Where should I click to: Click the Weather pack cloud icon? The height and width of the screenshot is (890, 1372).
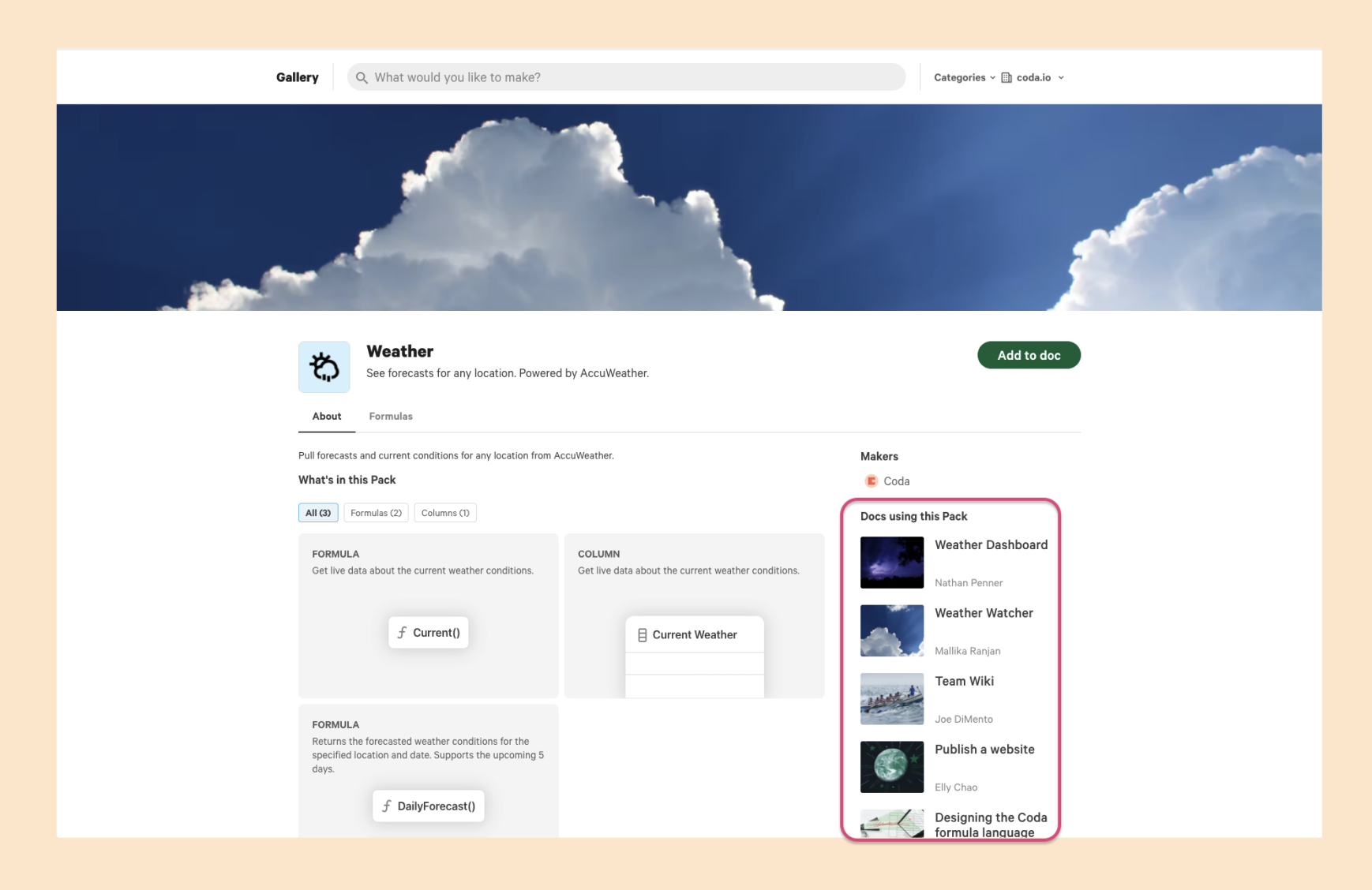click(x=324, y=367)
